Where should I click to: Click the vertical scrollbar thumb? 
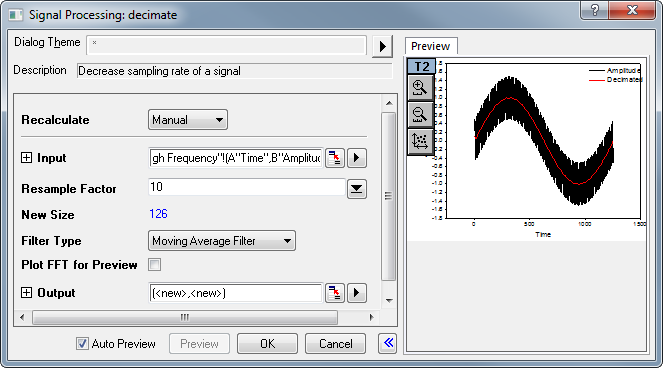[x=388, y=196]
